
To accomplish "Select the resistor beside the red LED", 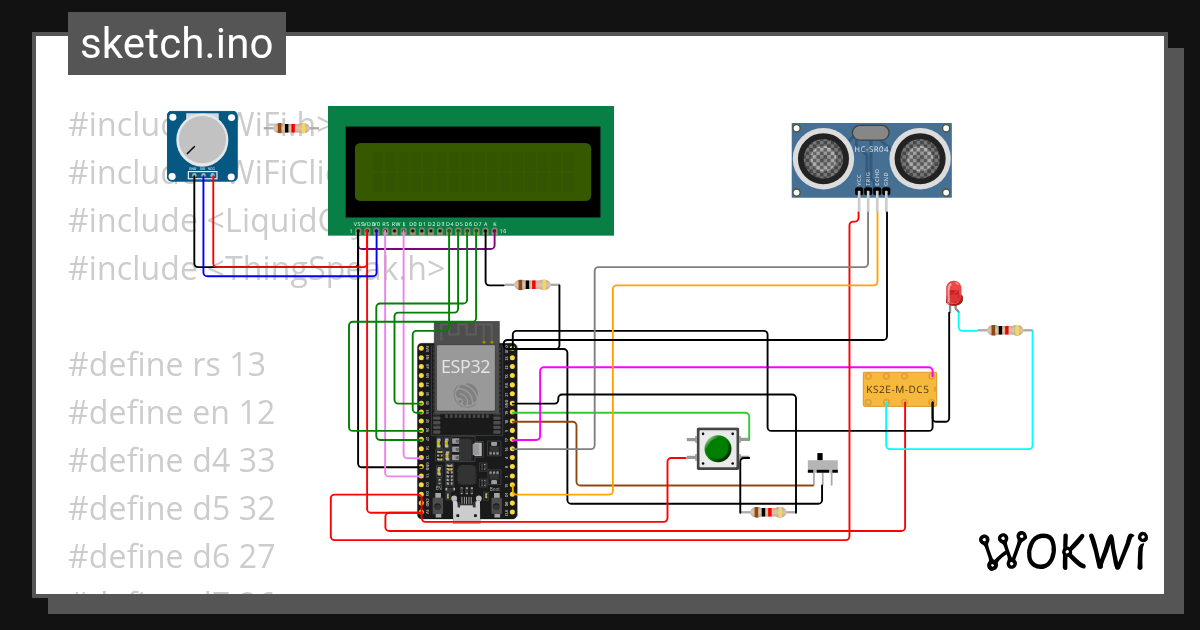I will tap(1004, 329).
